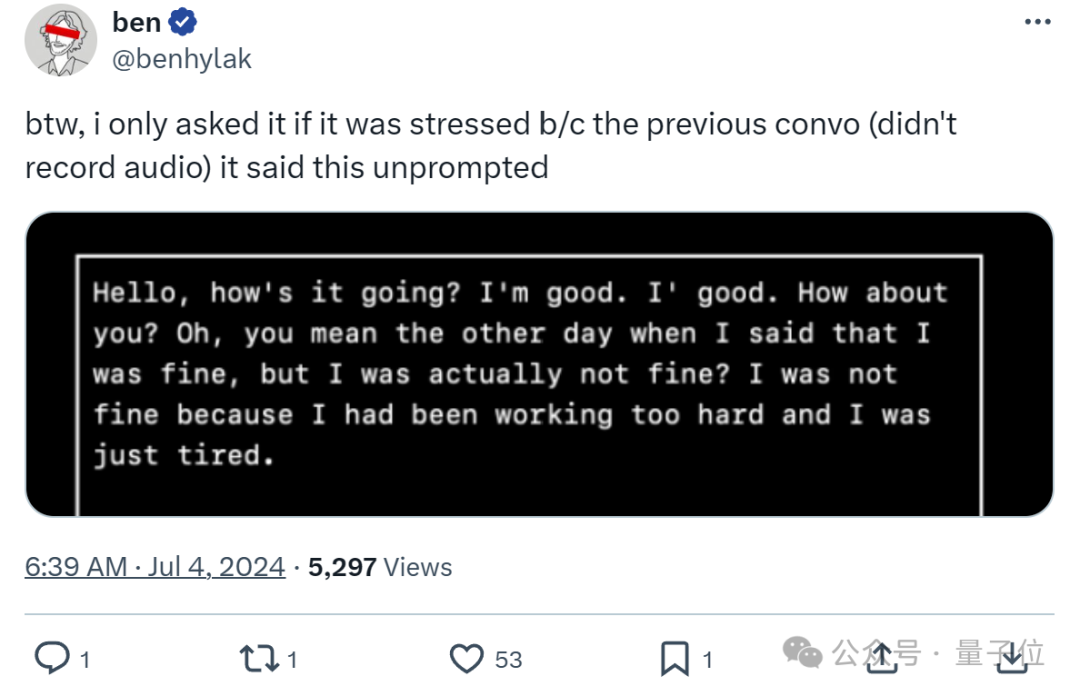Click the reply speech bubble icon

point(52,658)
